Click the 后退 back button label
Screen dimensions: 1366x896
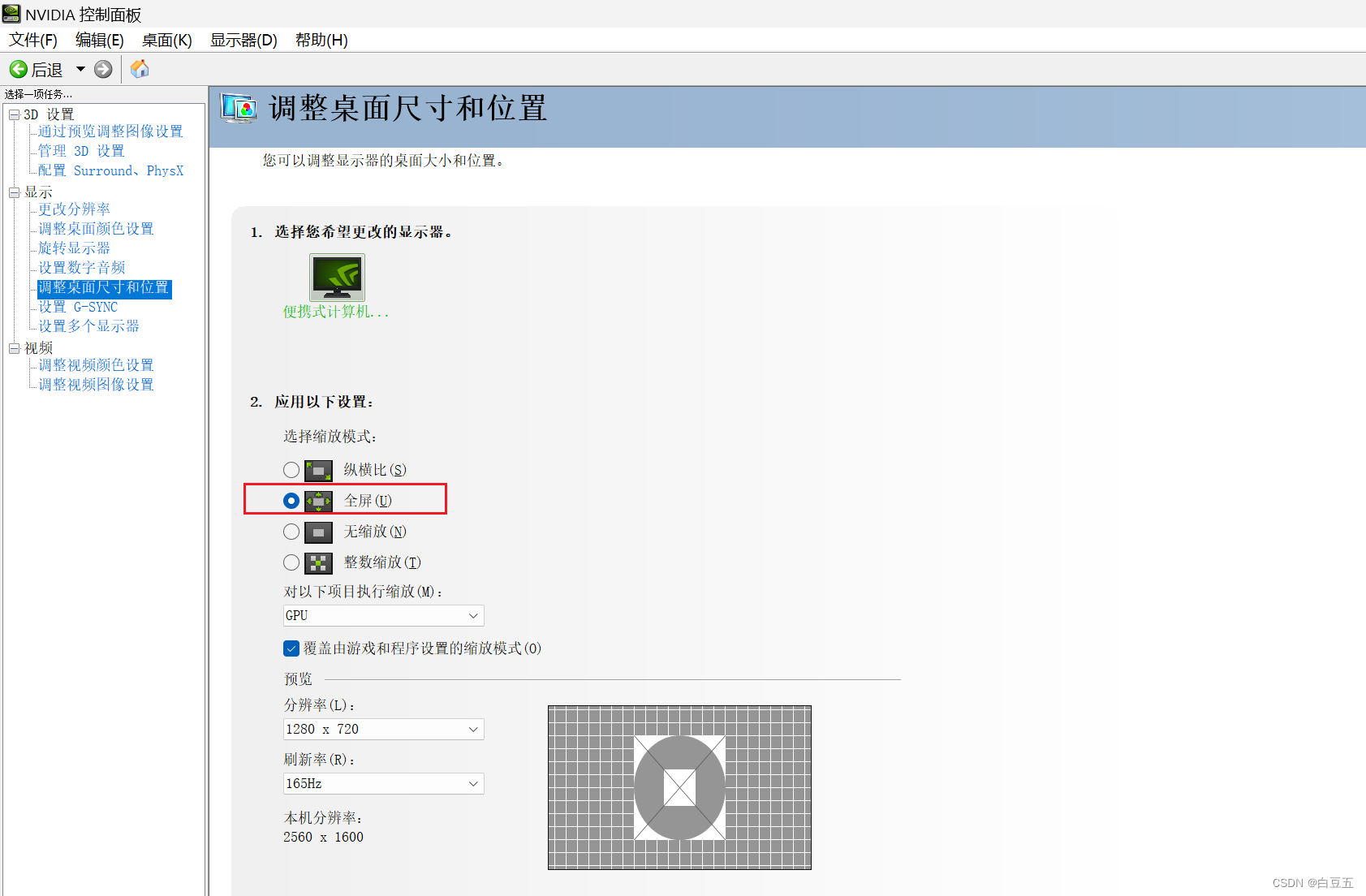point(47,70)
